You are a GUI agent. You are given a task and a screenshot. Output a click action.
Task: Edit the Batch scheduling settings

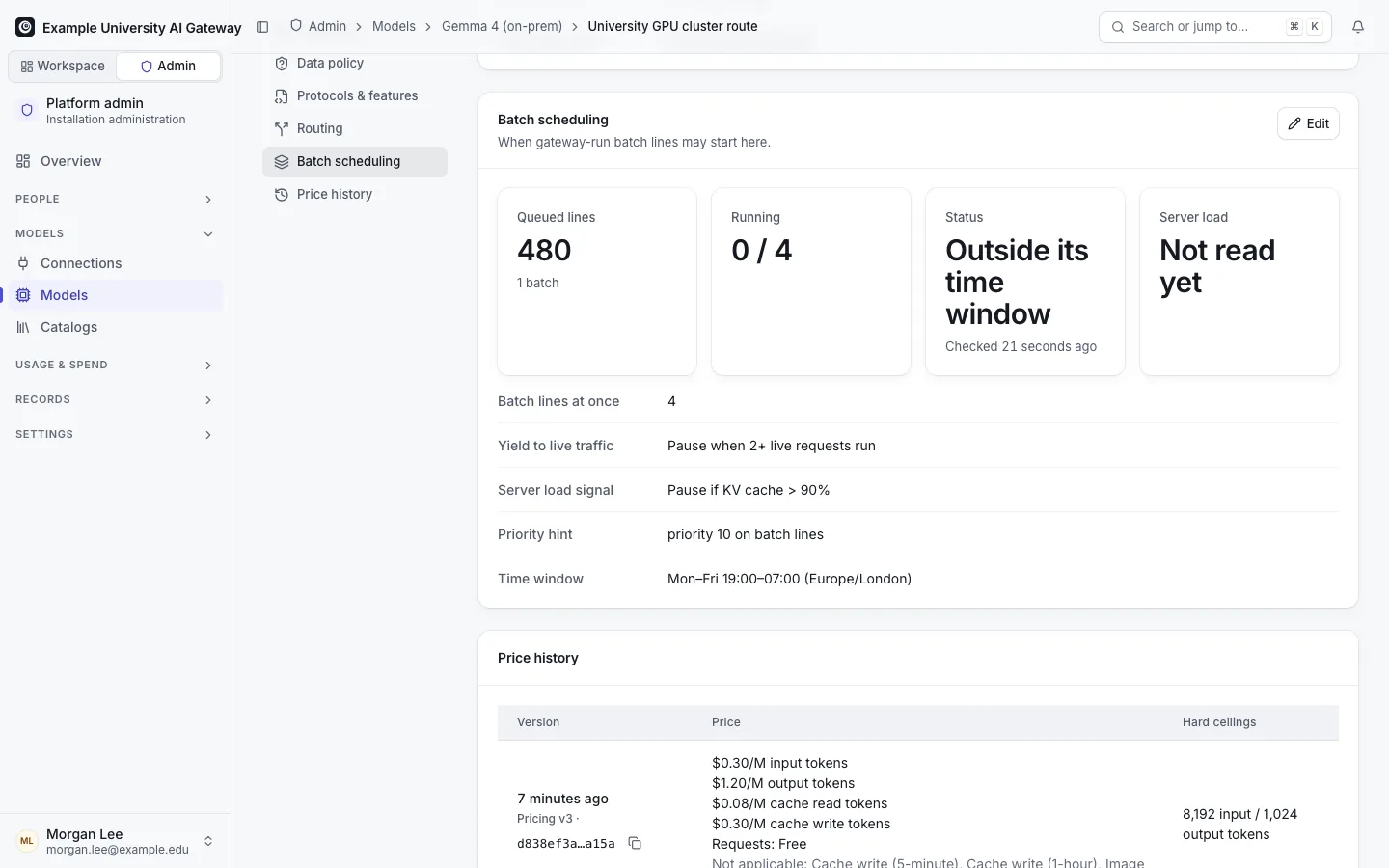click(x=1308, y=123)
